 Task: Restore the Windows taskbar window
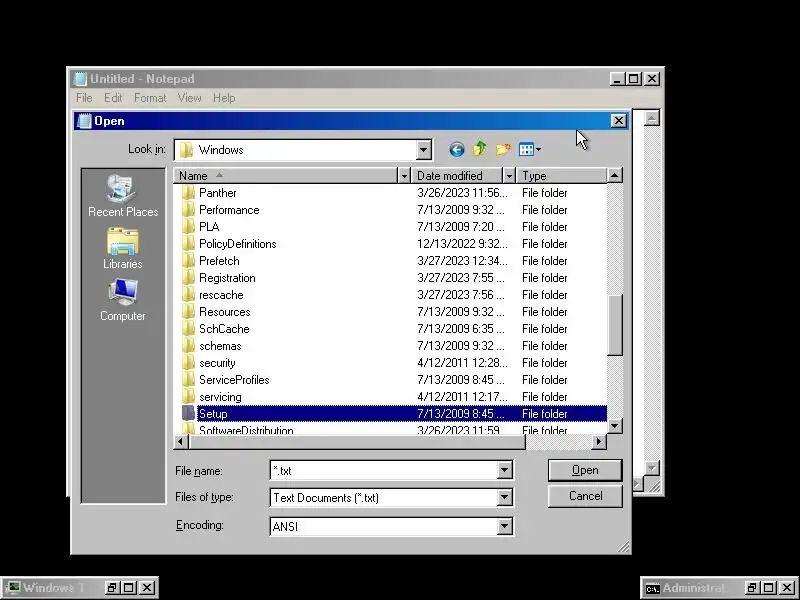pyautogui.click(x=112, y=588)
